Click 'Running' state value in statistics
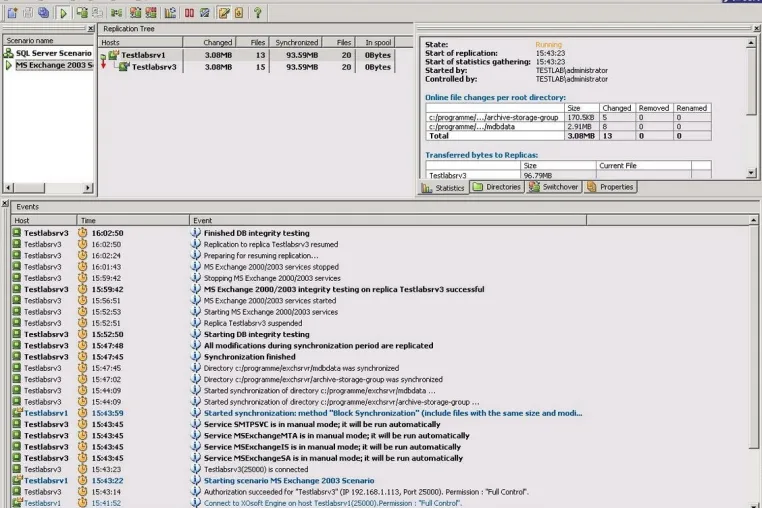762x508 pixels. coord(549,44)
